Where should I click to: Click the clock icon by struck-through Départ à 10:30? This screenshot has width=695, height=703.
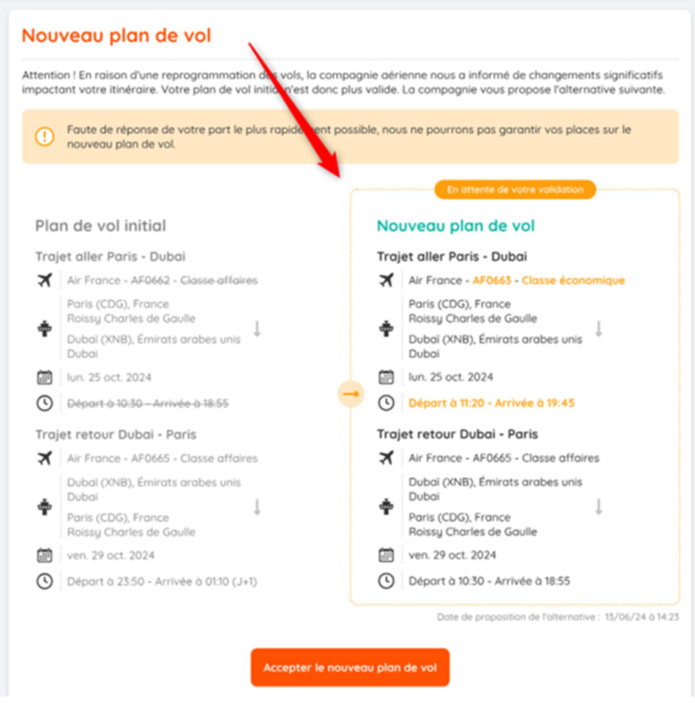pyautogui.click(x=44, y=403)
